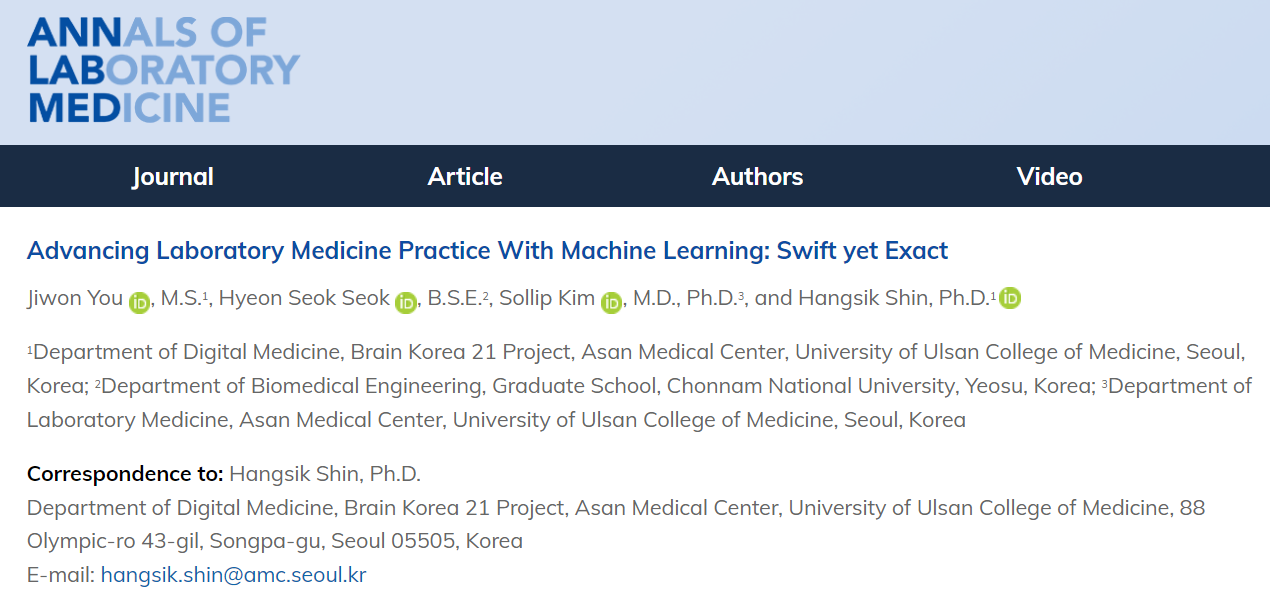Click the Department of Biomedical Engineering affiliation
The height and width of the screenshot is (605, 1270).
pyautogui.click(x=595, y=386)
